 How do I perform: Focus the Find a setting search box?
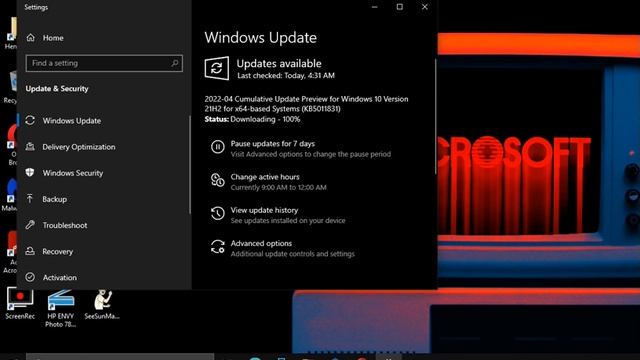pos(104,63)
